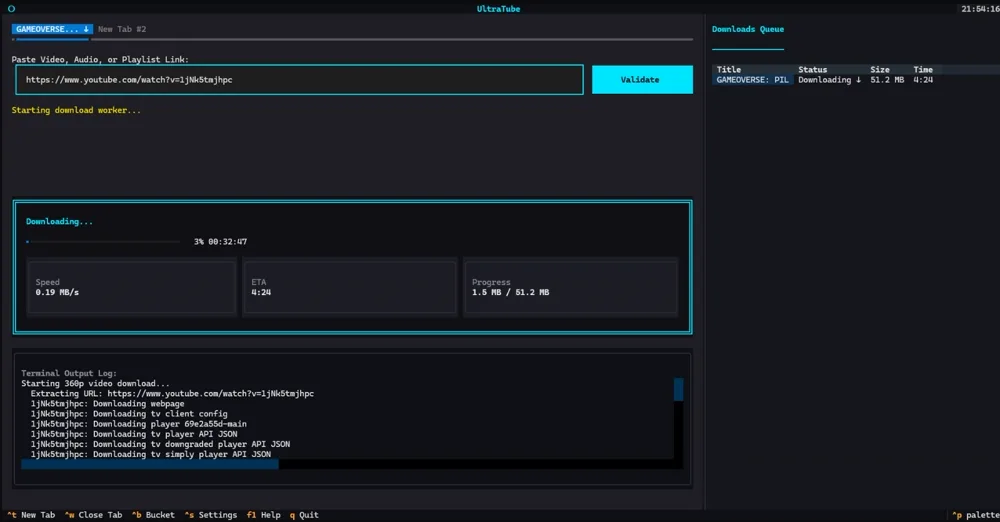Open Settings from the footer bar
Viewport: 1000px width, 522px height.
210,515
